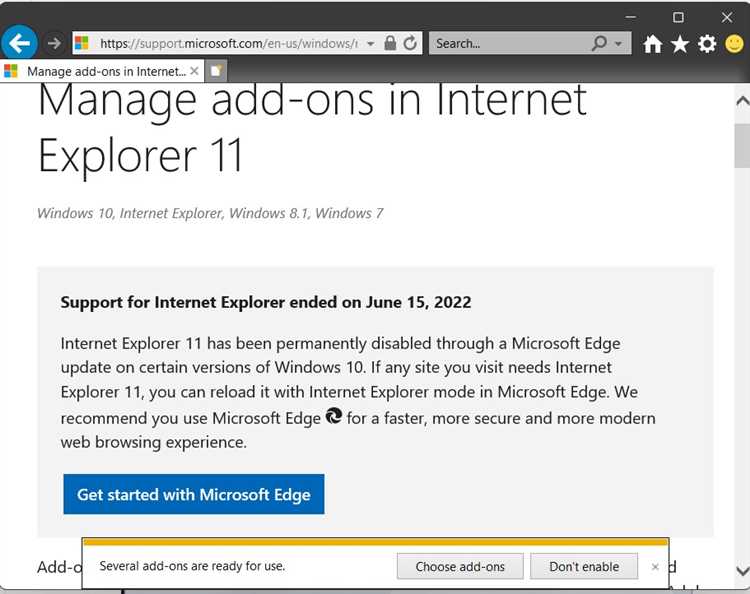This screenshot has height=594, width=750.
Task: Click the blue Back arrow button
Action: (x=19, y=43)
